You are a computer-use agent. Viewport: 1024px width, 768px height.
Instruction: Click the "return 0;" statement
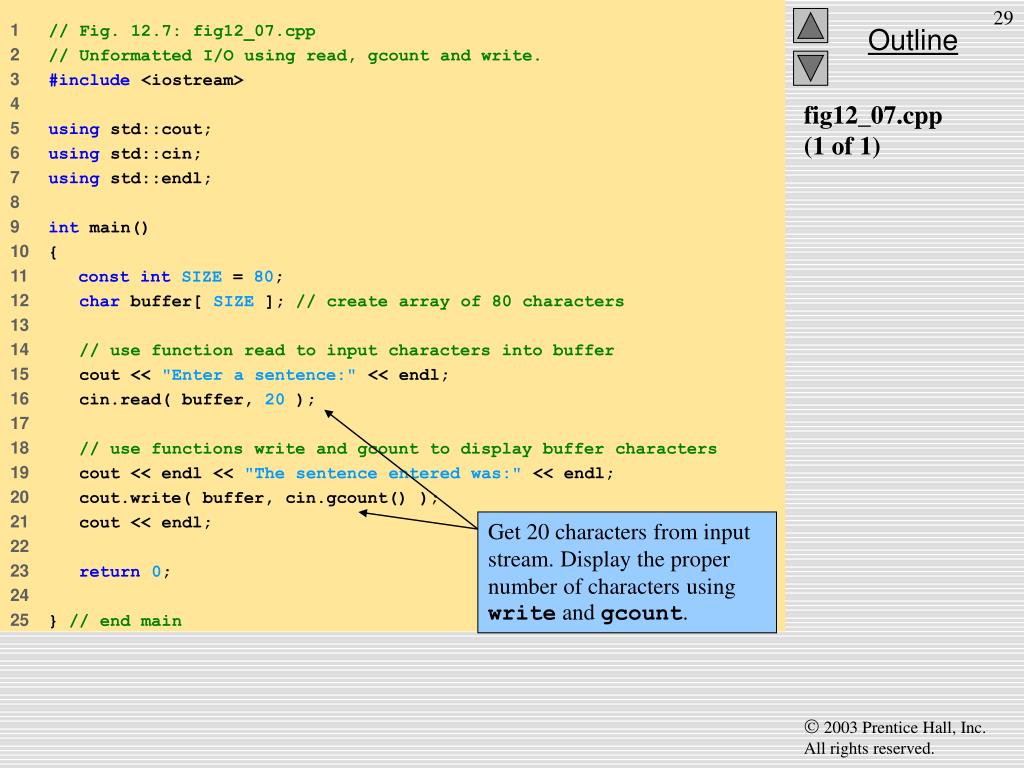pyautogui.click(x=125, y=571)
